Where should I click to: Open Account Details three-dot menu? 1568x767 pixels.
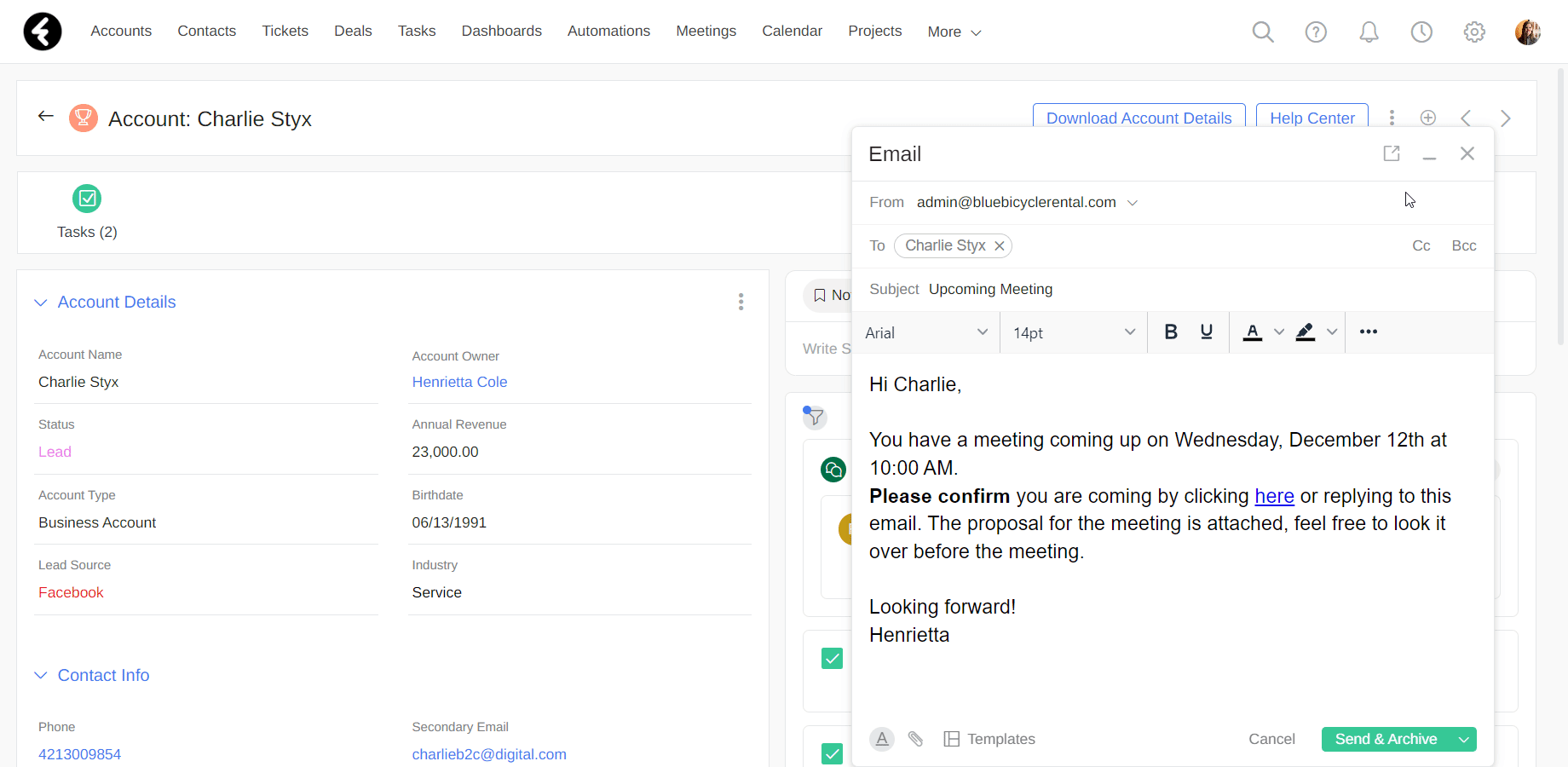click(741, 302)
